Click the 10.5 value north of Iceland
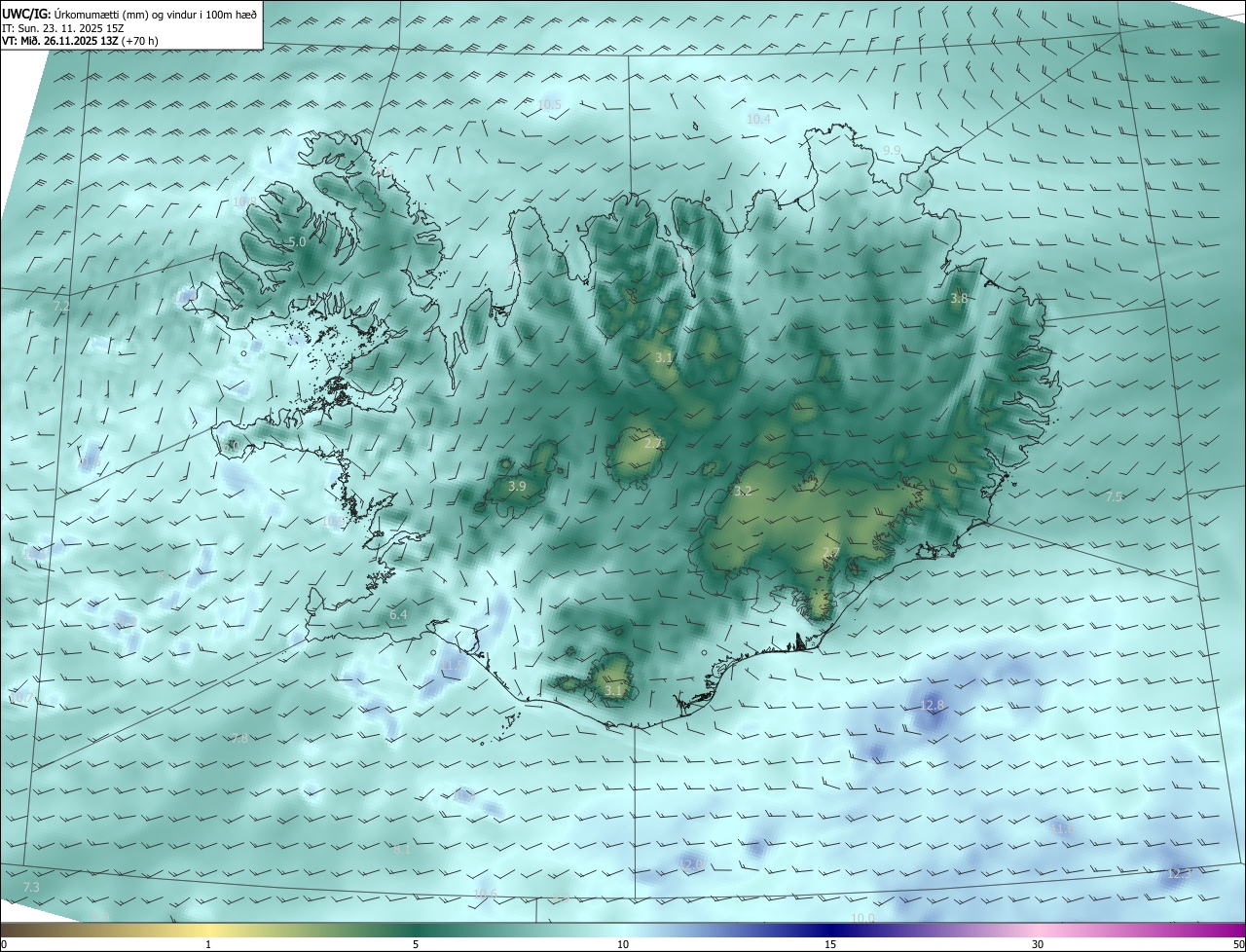 pos(550,104)
